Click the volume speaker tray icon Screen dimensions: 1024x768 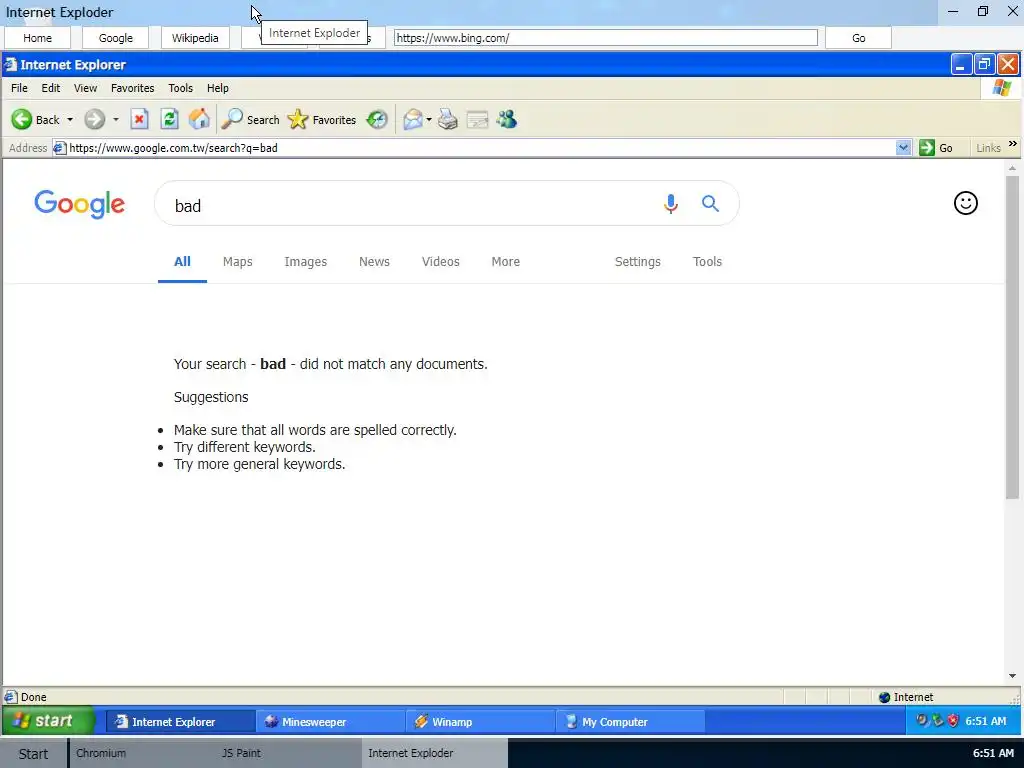(922, 720)
